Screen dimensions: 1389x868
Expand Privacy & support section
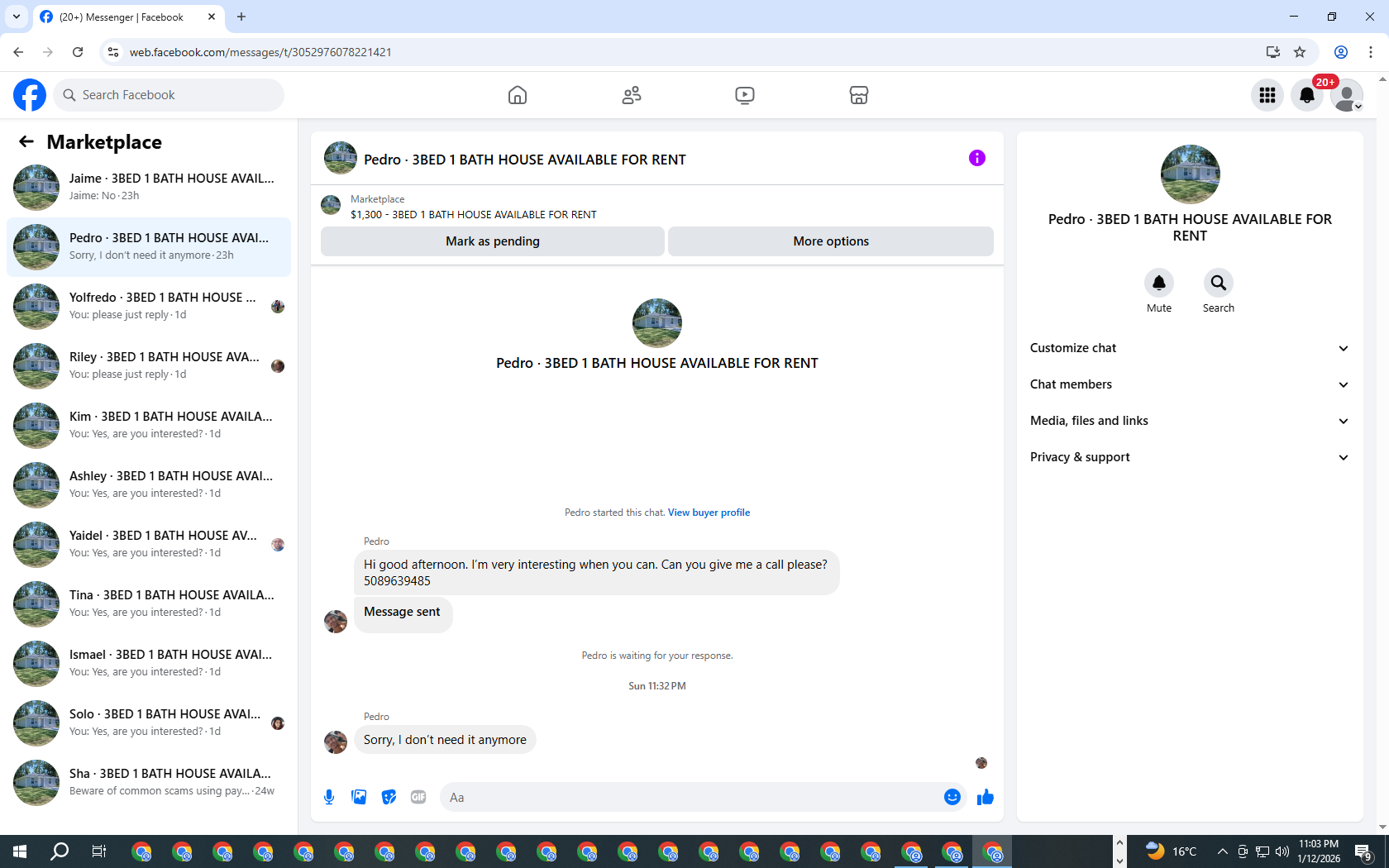(1190, 457)
